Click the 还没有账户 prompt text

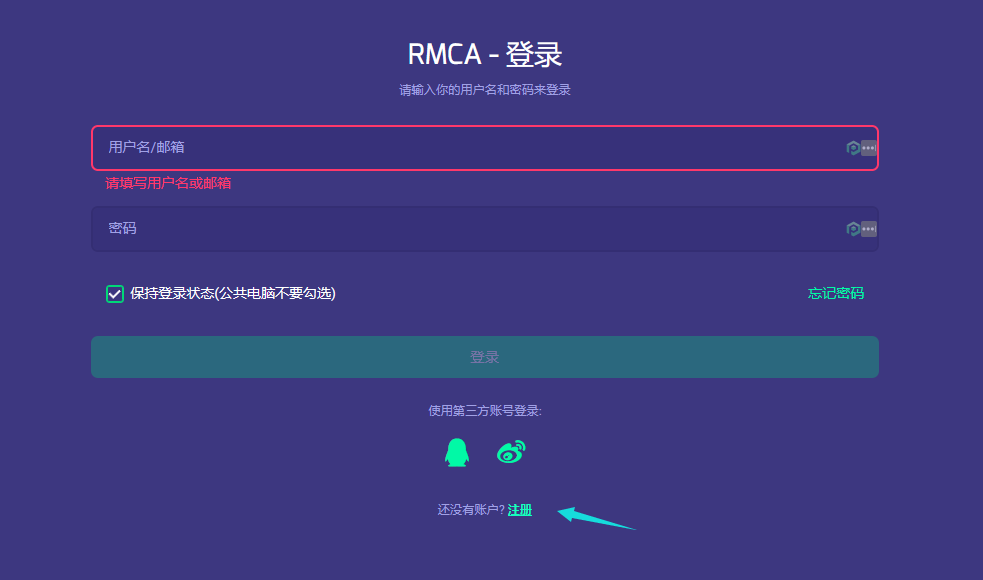pos(470,509)
